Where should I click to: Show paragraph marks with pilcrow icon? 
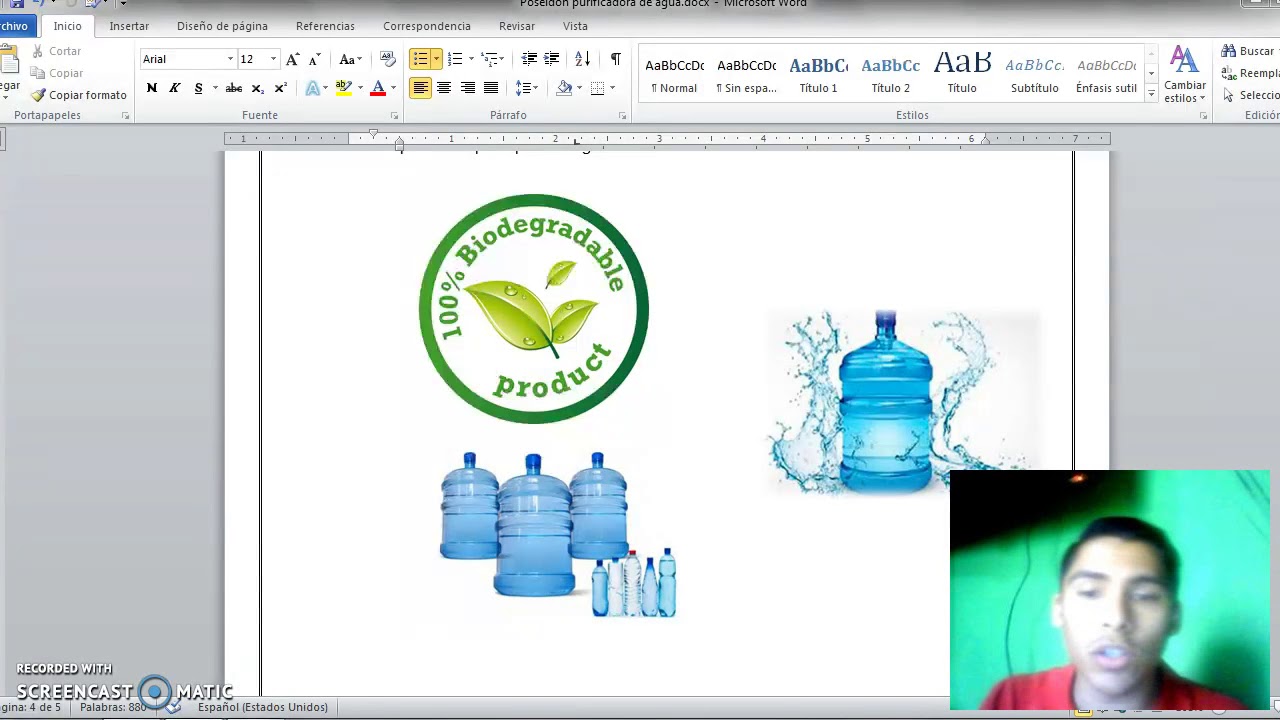[x=615, y=59]
